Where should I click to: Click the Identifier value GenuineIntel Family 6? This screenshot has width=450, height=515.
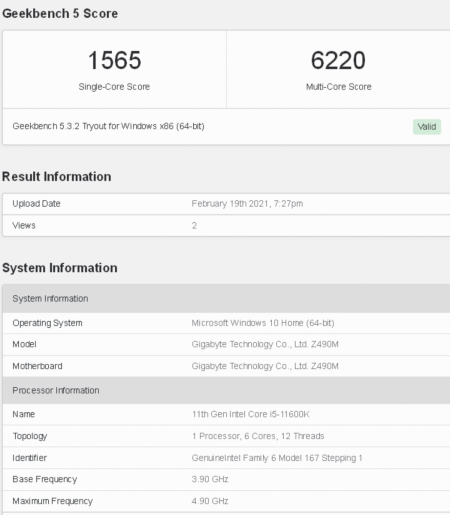point(277,458)
